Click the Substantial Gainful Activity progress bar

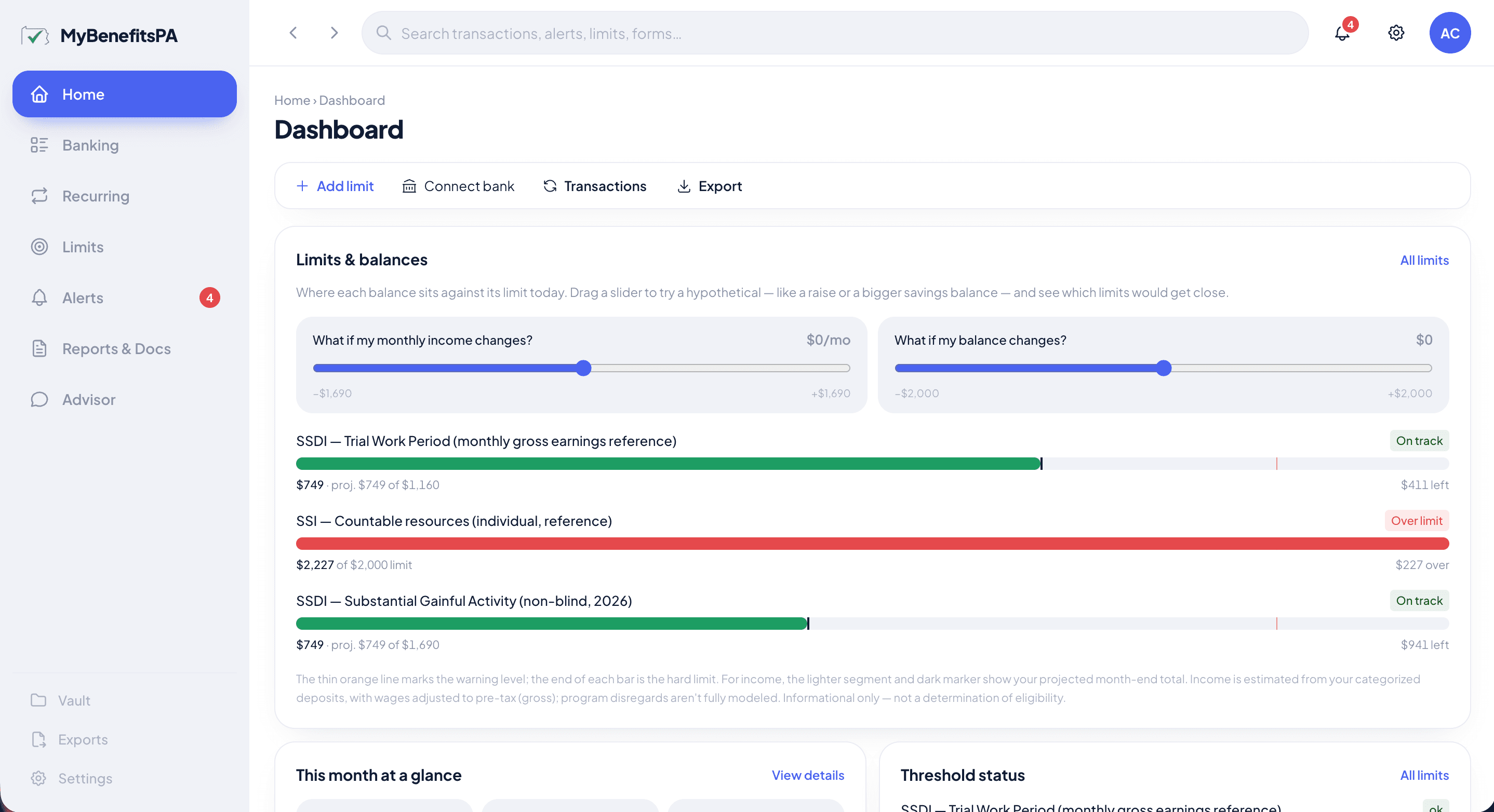[872, 624]
